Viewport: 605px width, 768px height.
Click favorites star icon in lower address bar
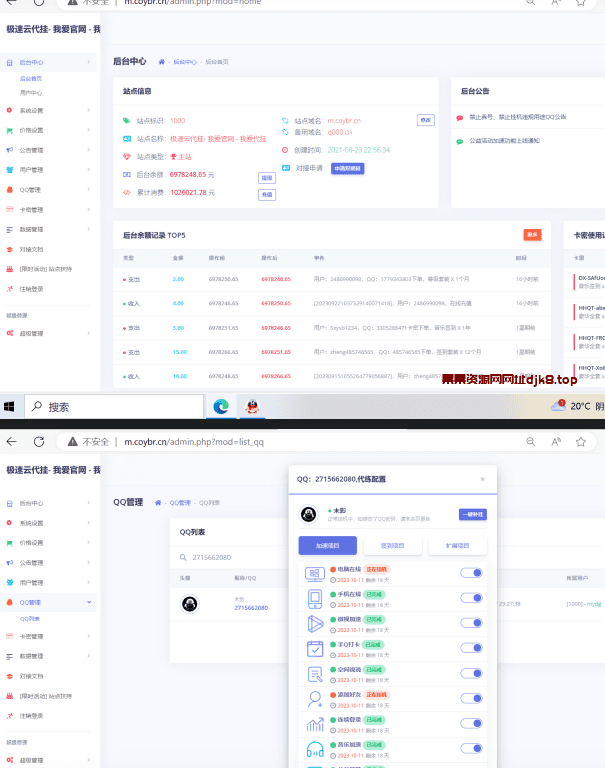click(581, 442)
